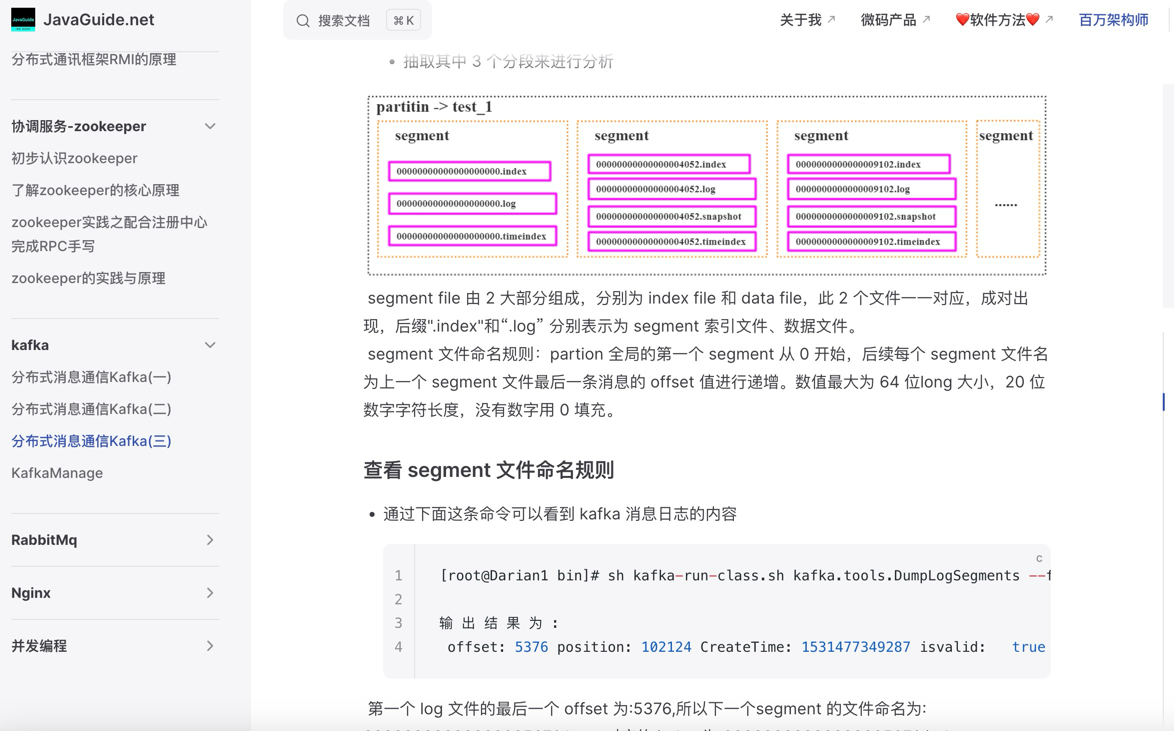Image resolution: width=1174 pixels, height=731 pixels.
Task: Open the 百万架构师 navigation link
Action: (1113, 20)
